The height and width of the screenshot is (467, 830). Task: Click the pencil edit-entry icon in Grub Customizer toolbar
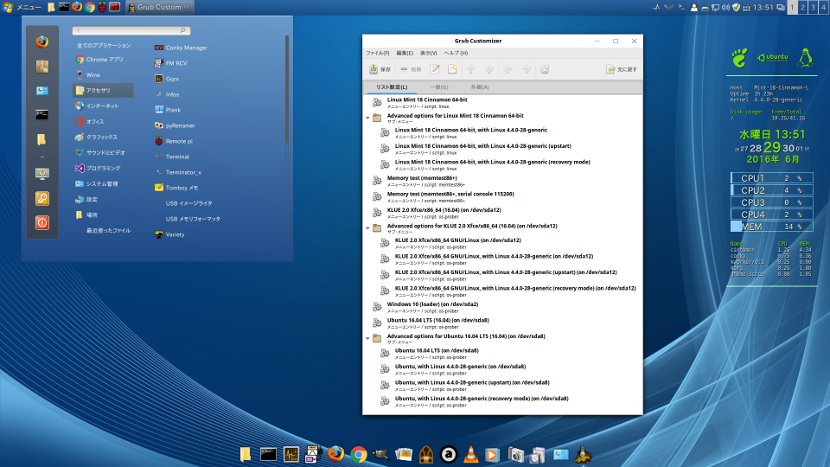pyautogui.click(x=435, y=69)
